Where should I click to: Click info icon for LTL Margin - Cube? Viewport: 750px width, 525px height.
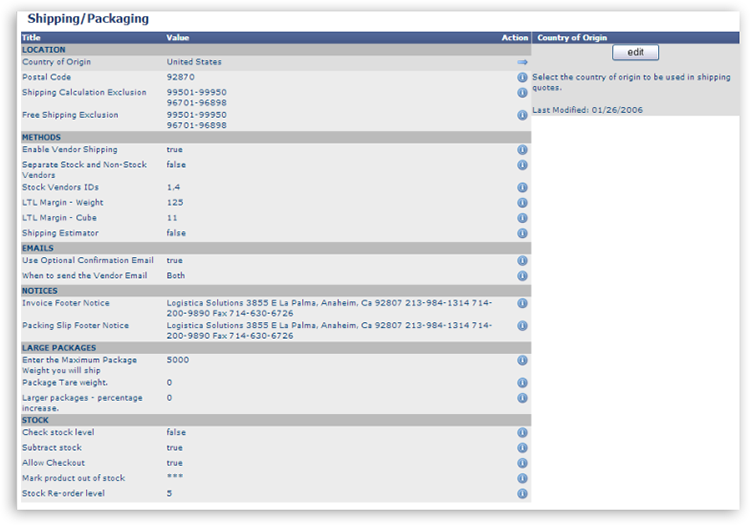[522, 218]
